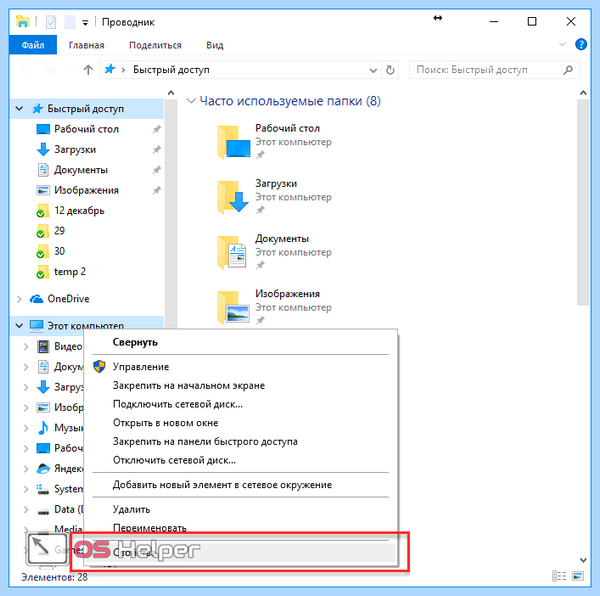This screenshot has height=596, width=600.
Task: Click the Документы icon in quick access list
Action: [x=43, y=169]
